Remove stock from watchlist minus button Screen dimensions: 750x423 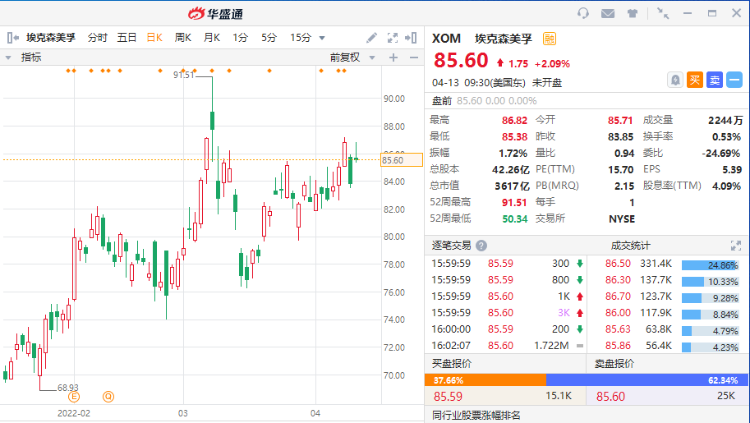734,80
